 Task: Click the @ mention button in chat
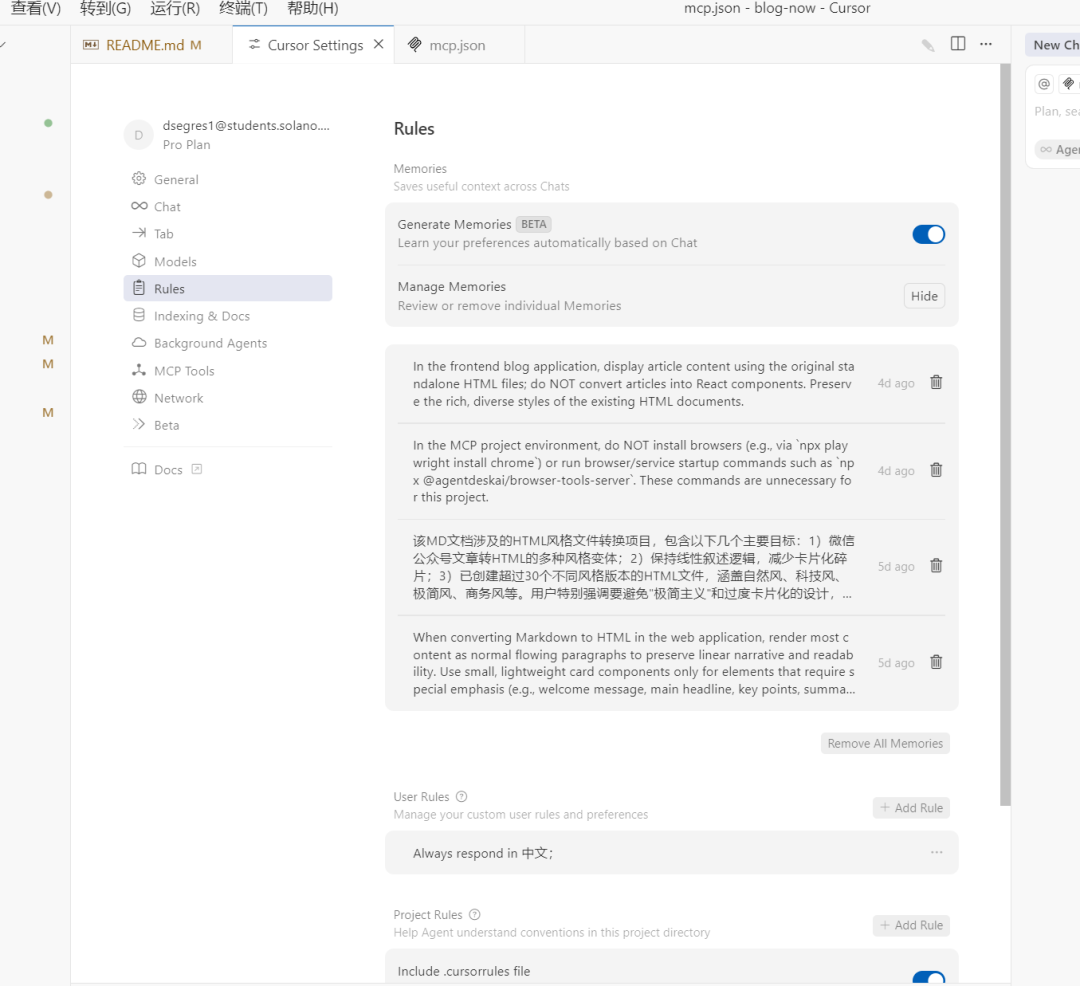pos(1044,84)
